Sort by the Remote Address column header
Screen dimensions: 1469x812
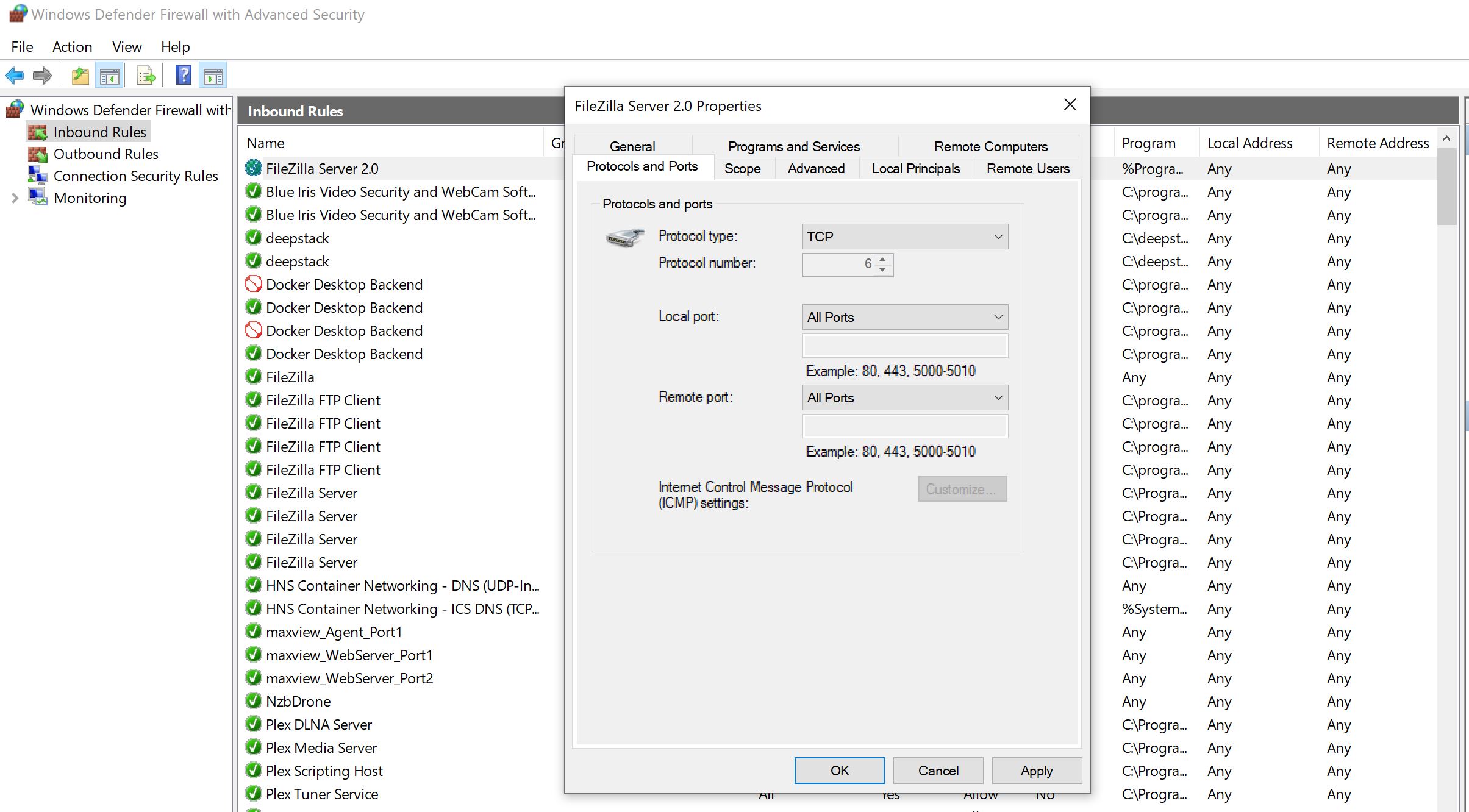point(1378,143)
